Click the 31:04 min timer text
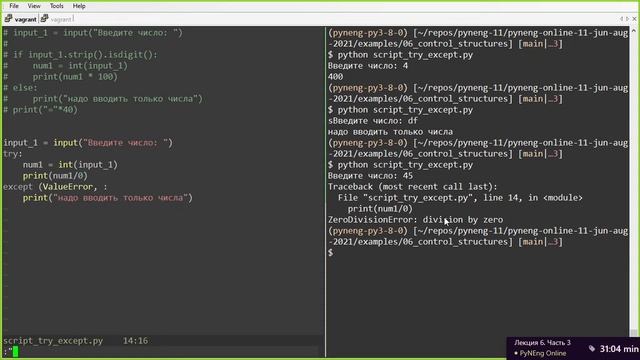This screenshot has height=360, width=640. point(619,349)
